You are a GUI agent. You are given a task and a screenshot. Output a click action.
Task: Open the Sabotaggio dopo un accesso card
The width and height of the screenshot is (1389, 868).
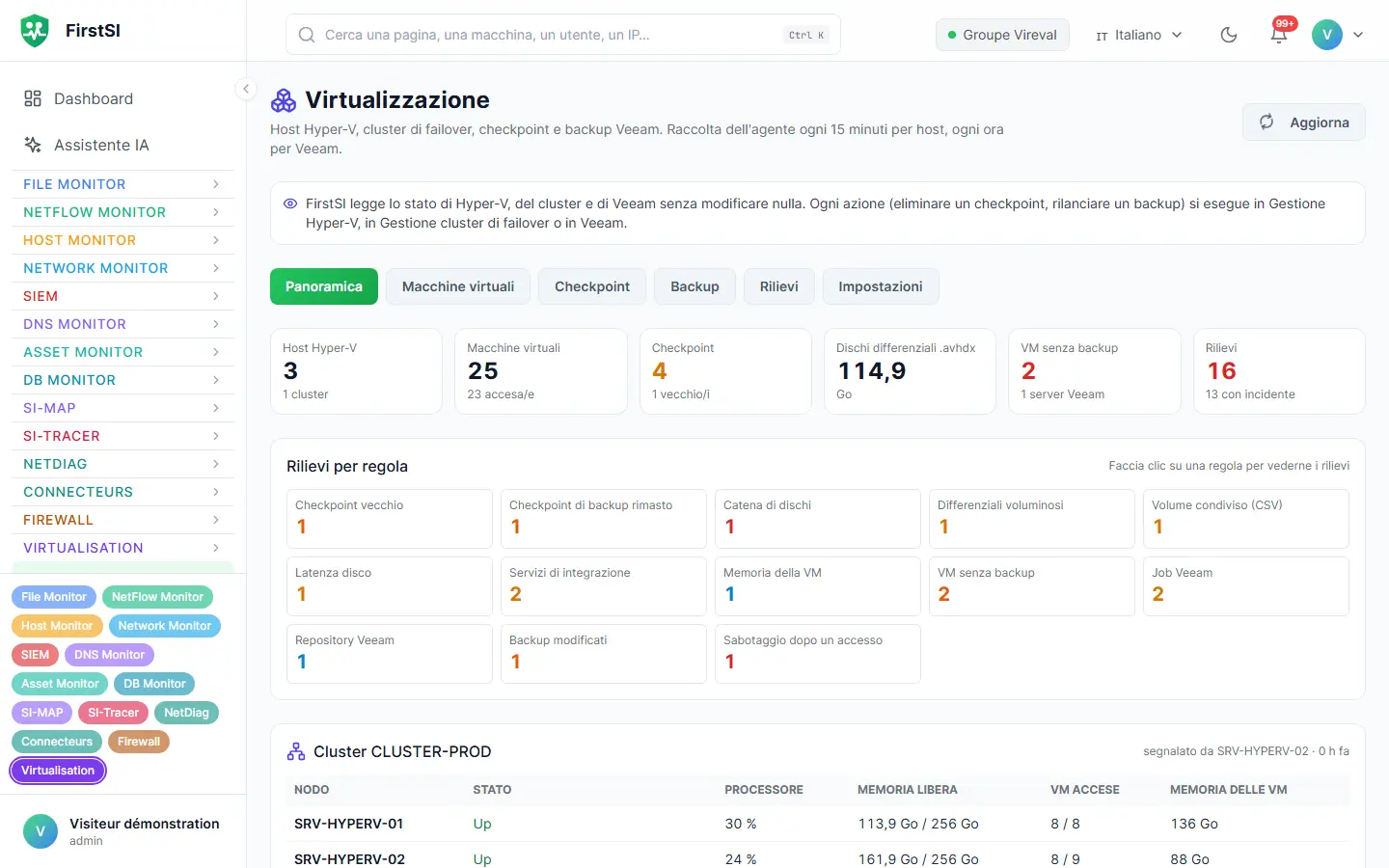click(x=818, y=654)
